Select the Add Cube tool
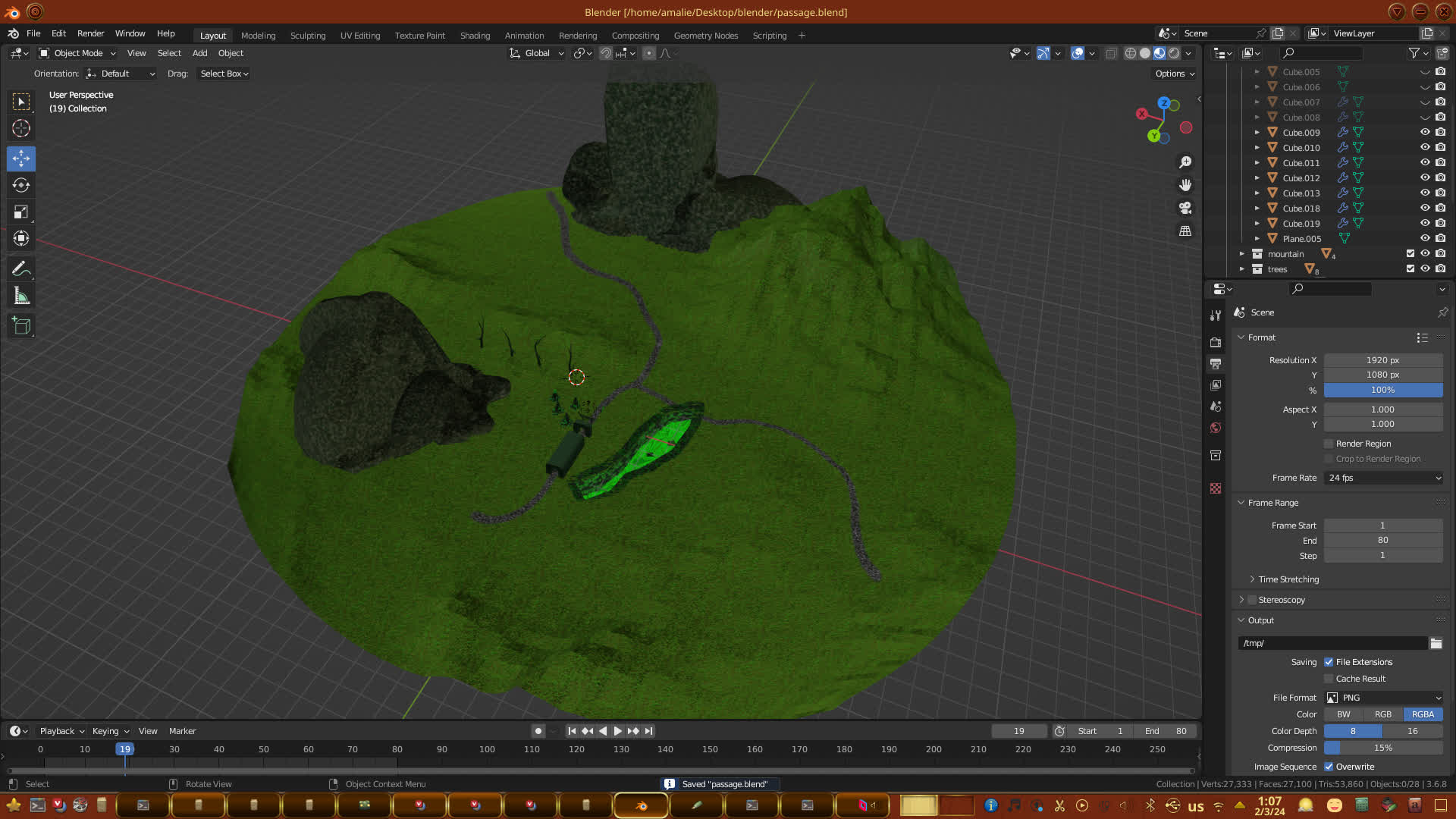Viewport: 1456px width, 819px height. [x=21, y=326]
